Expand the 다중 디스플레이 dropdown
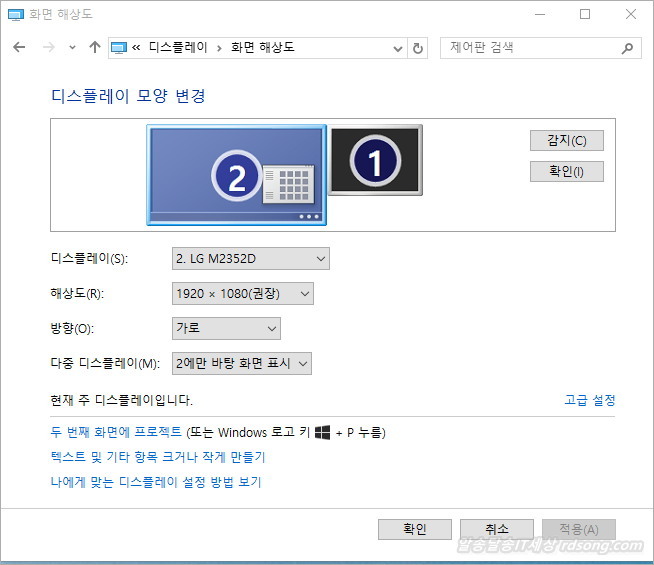Screen dimensions: 654x565 [x=241, y=363]
